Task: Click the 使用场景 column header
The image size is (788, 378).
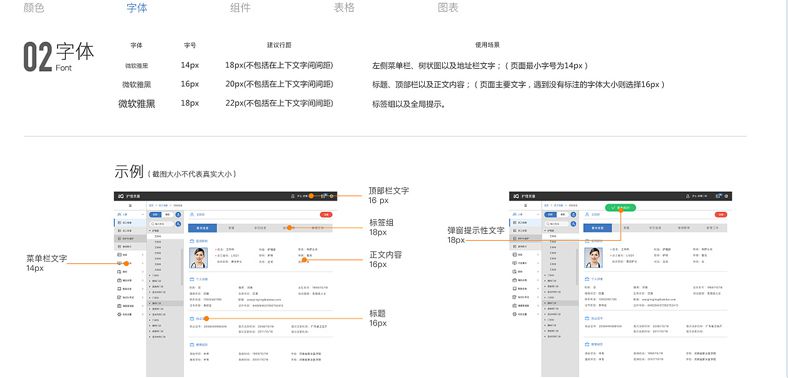Action: click(x=487, y=45)
